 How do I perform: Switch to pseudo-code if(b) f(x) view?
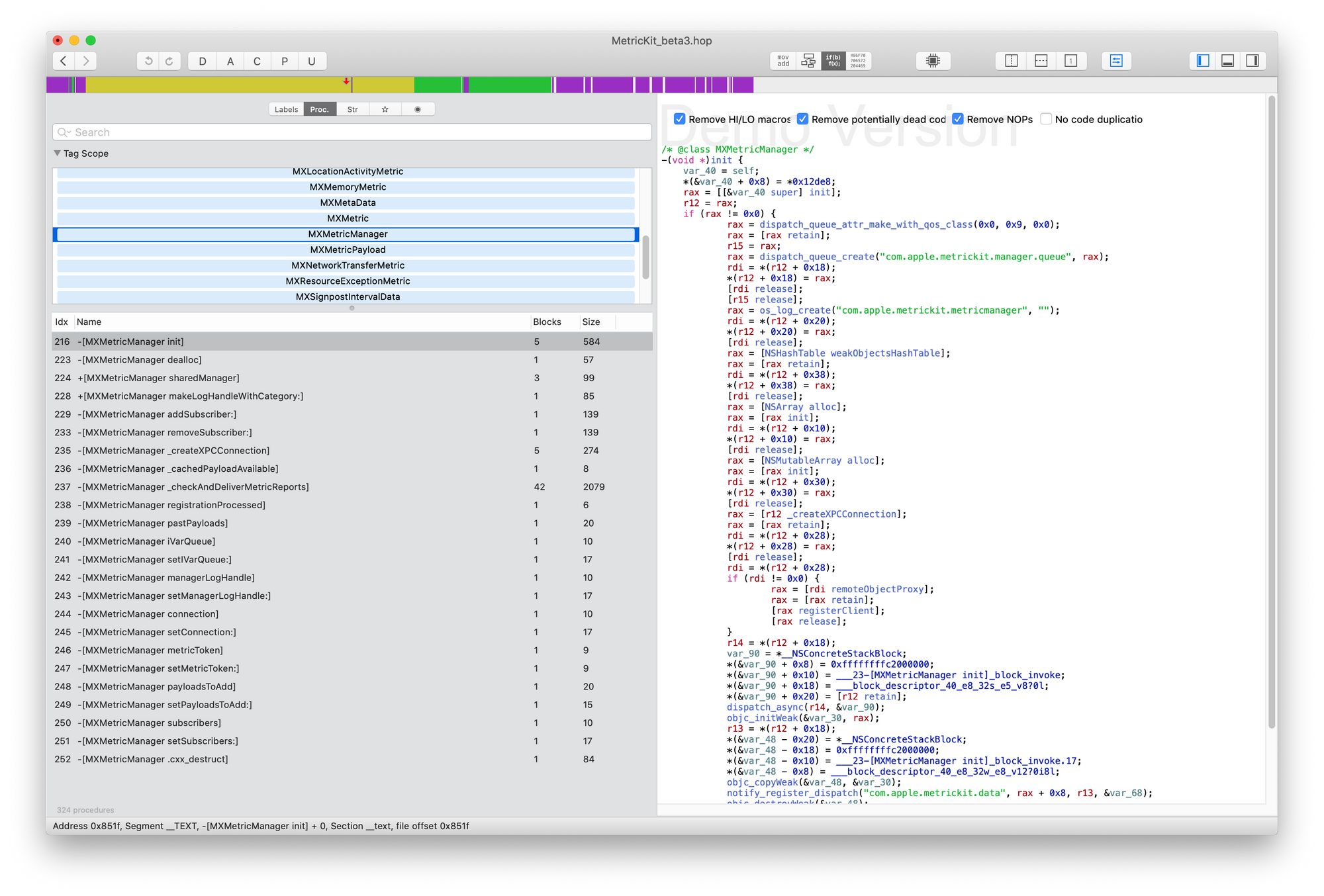point(833,61)
